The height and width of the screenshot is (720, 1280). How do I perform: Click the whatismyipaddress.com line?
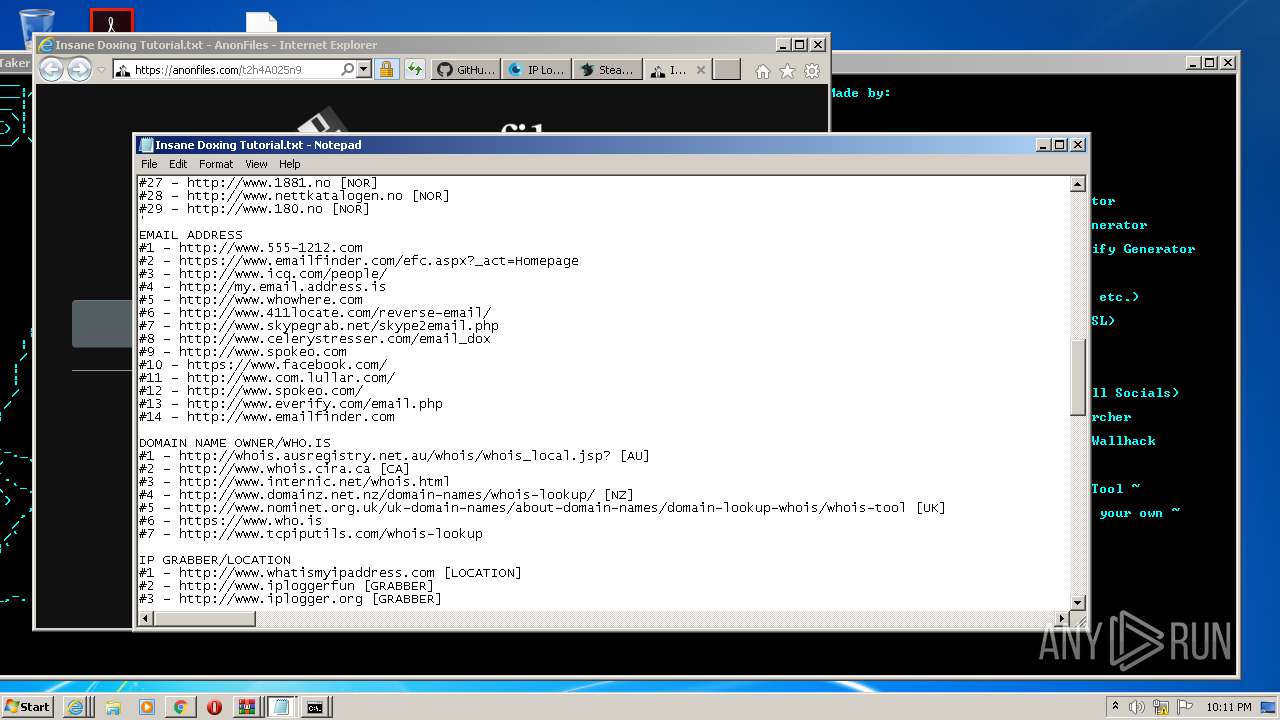330,573
